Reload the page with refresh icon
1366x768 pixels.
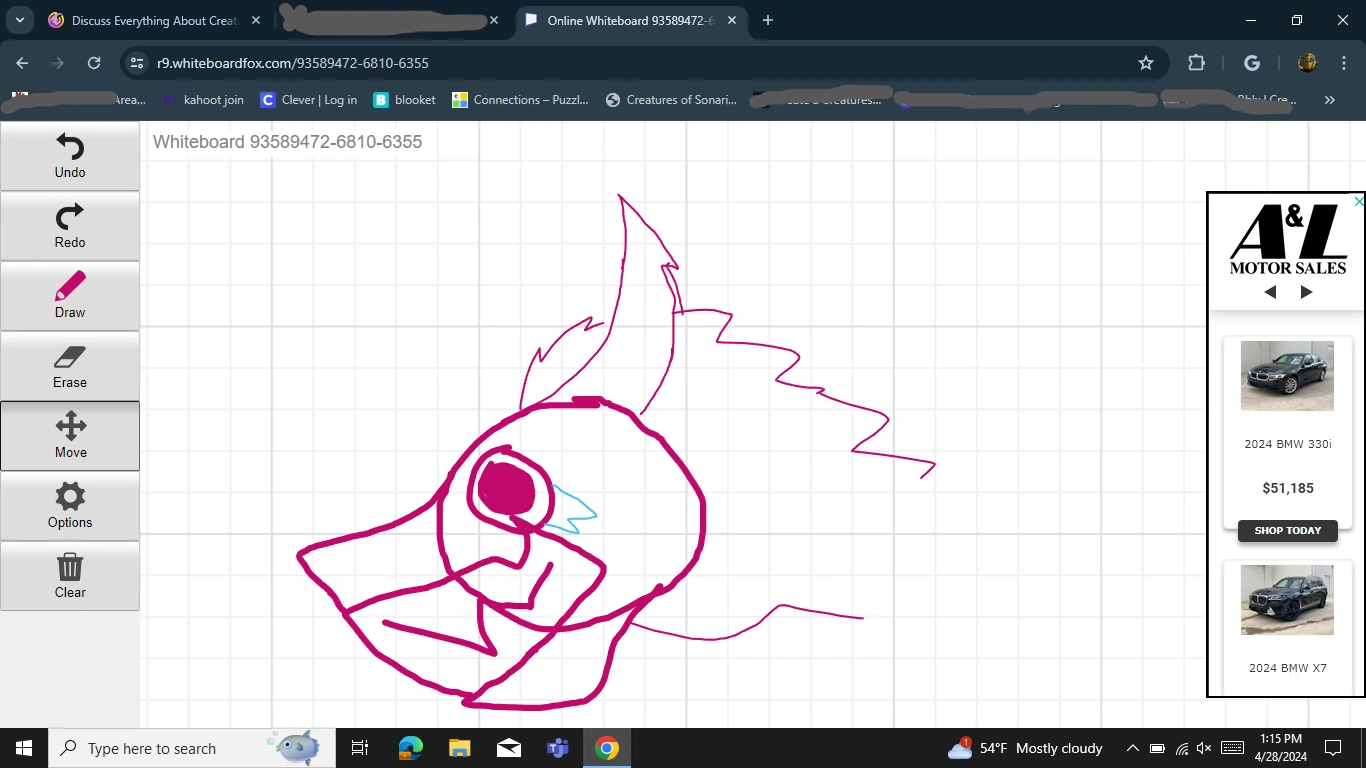pyautogui.click(x=93, y=62)
